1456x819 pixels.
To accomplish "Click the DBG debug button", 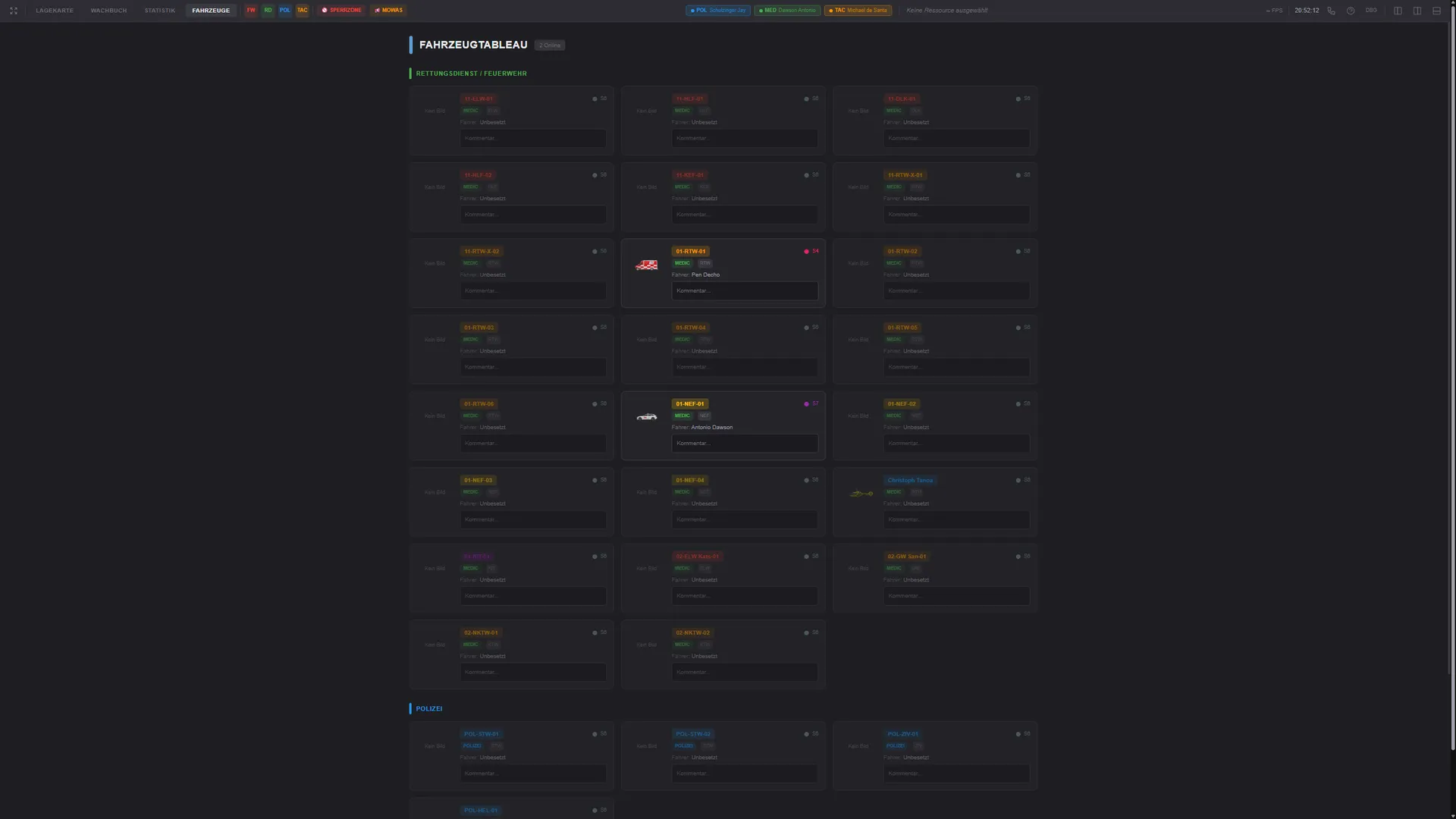I will [1371, 11].
